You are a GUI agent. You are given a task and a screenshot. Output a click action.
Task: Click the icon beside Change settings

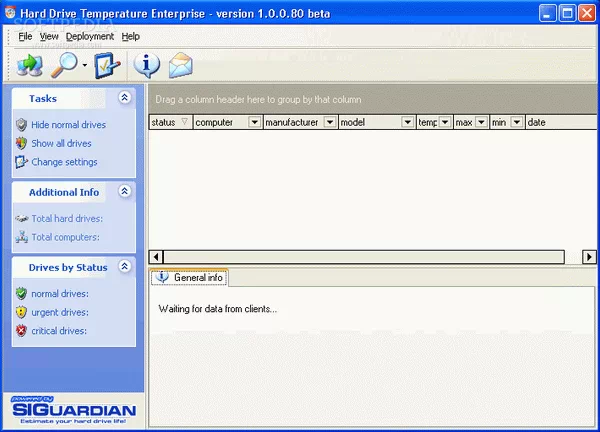[x=21, y=162]
